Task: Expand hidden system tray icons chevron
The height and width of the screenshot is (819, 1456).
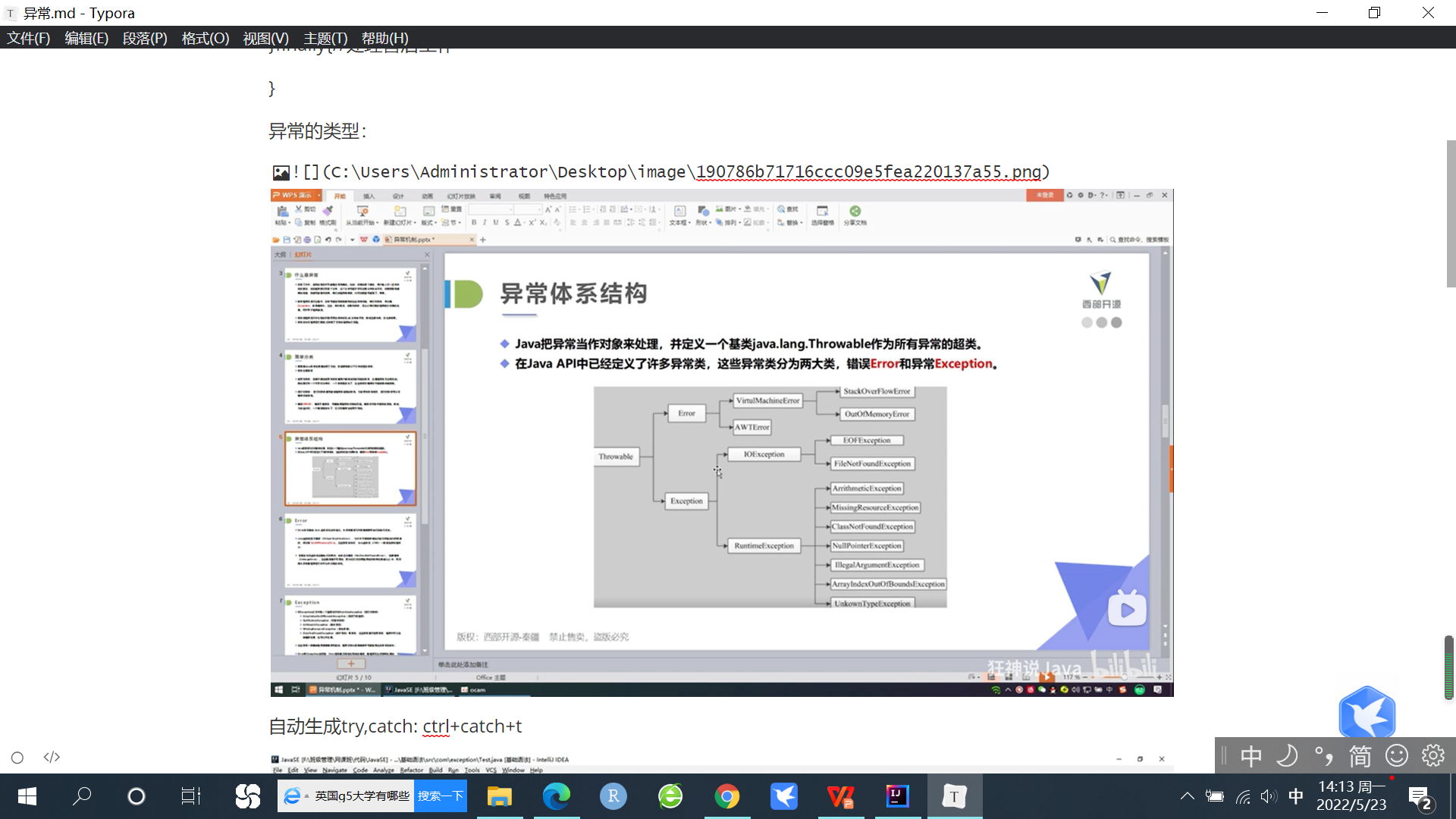Action: [x=1187, y=796]
